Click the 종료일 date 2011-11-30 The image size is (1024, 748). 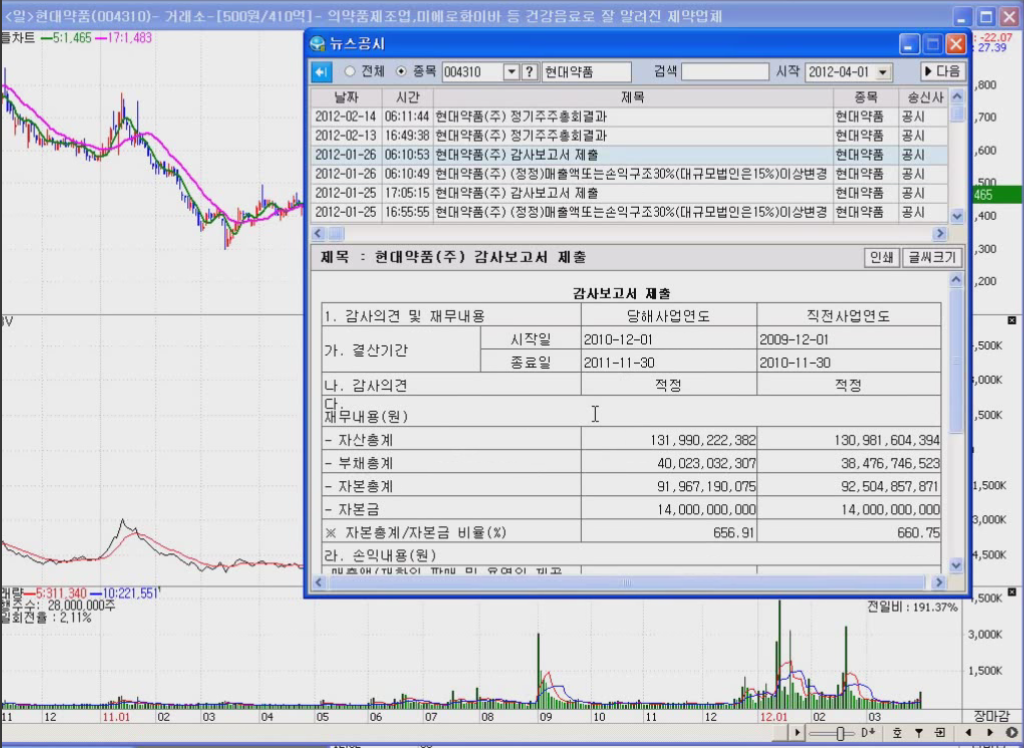[x=618, y=363]
